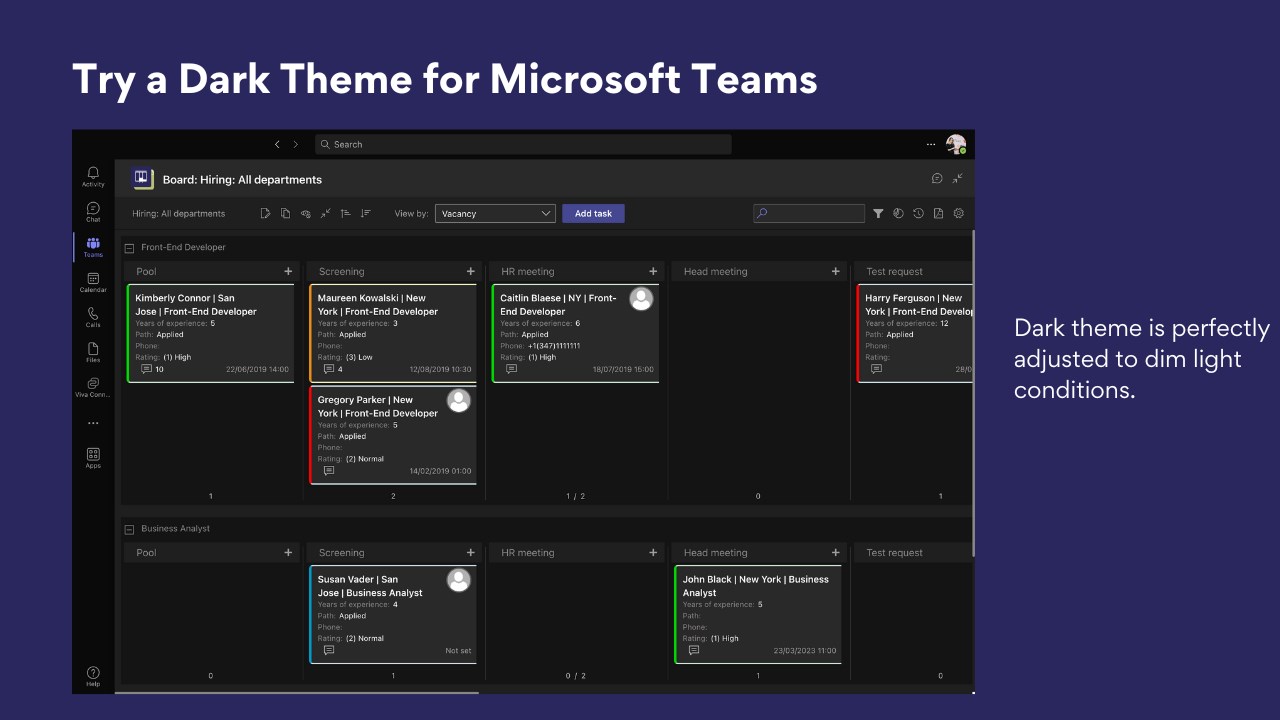Show more apps via the sidebar ellipsis
1280x720 pixels.
pos(93,423)
